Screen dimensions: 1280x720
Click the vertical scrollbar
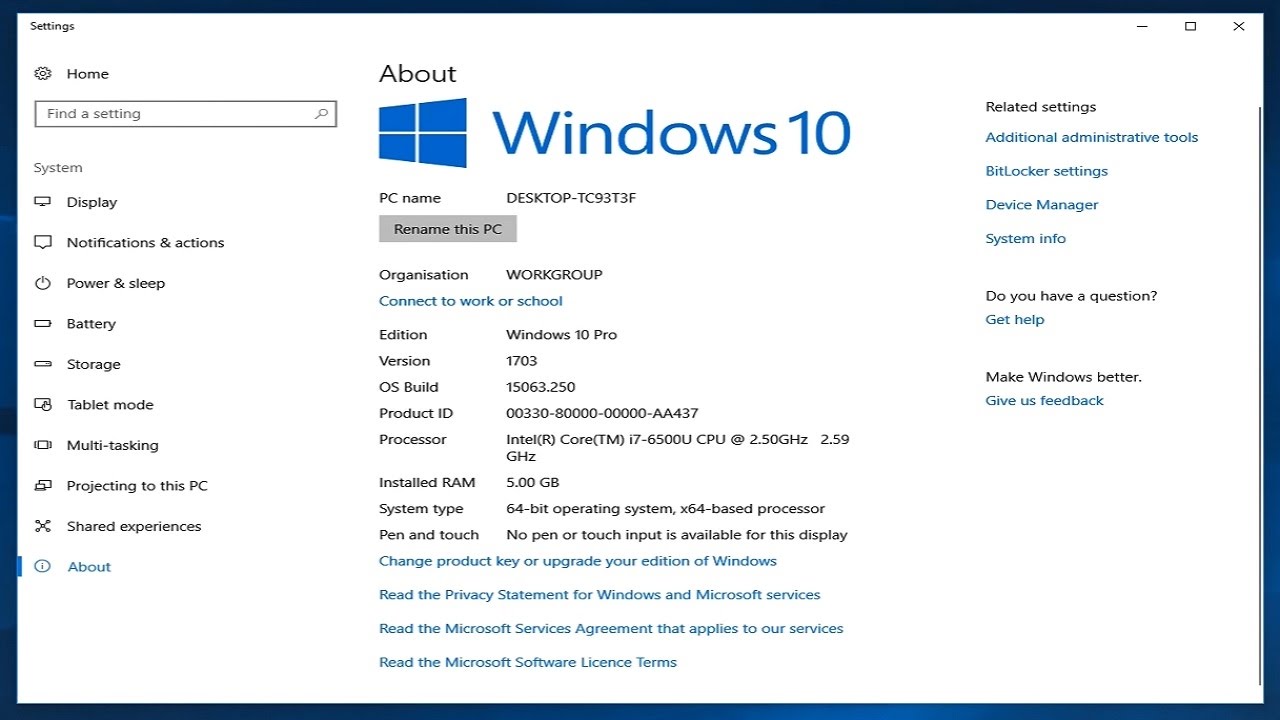point(1259,395)
